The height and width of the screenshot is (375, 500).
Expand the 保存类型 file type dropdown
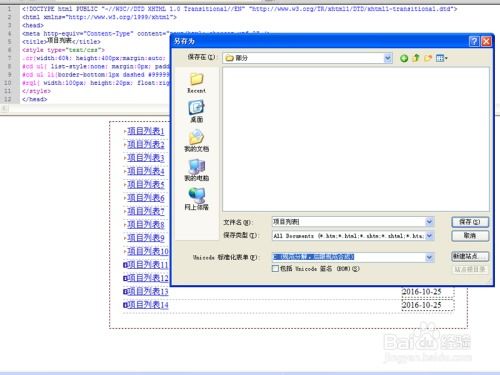429,236
